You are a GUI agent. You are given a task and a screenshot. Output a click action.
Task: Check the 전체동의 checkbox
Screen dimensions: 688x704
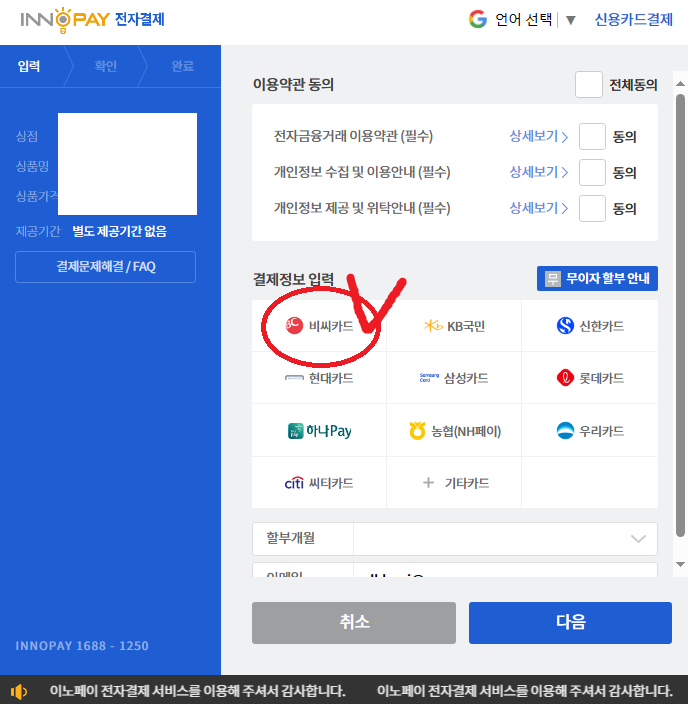(589, 84)
